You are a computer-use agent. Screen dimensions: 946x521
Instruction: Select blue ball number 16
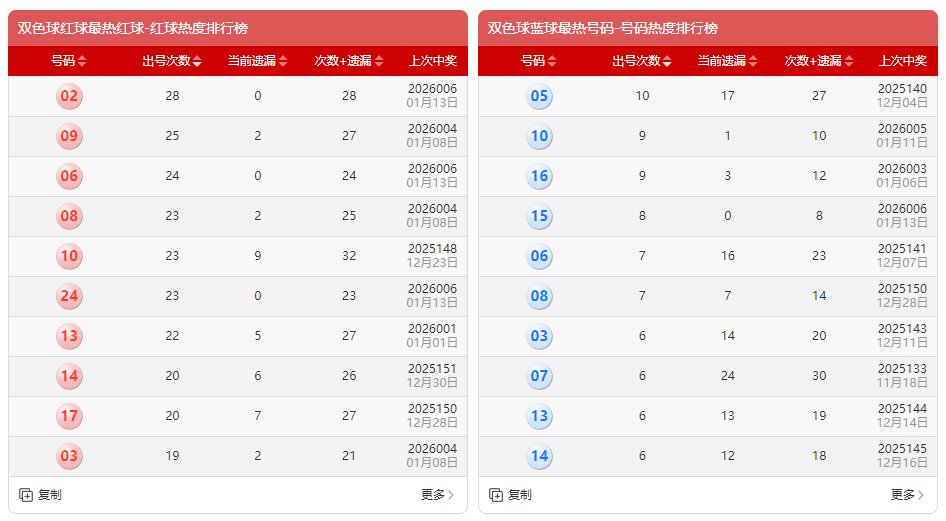coord(540,177)
